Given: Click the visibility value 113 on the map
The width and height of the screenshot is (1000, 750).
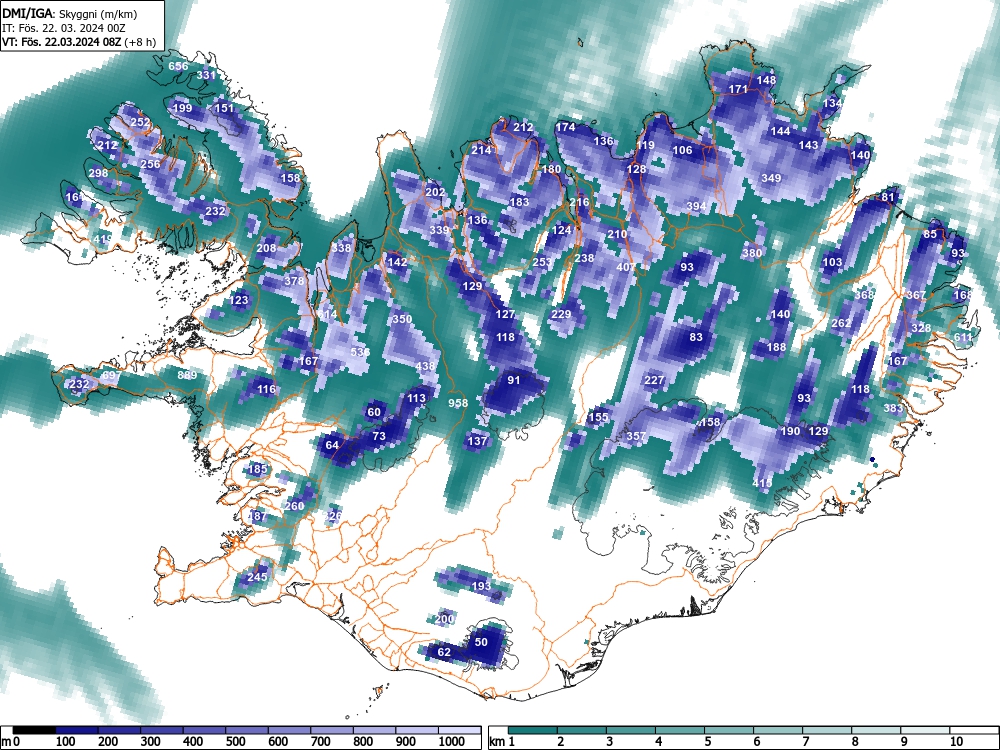Looking at the screenshot, I should pyautogui.click(x=416, y=398).
